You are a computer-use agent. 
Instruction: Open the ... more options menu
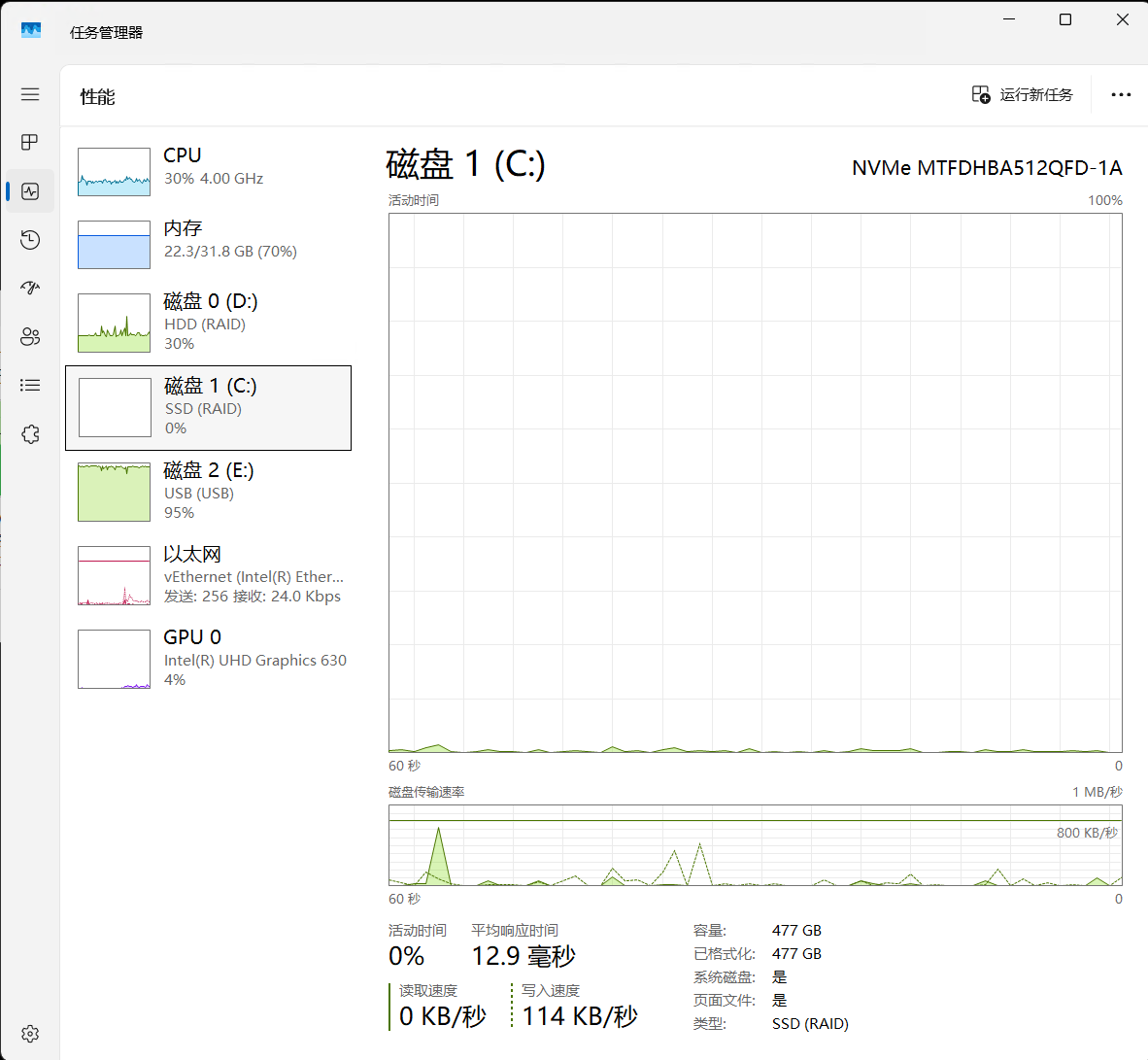coord(1122,94)
